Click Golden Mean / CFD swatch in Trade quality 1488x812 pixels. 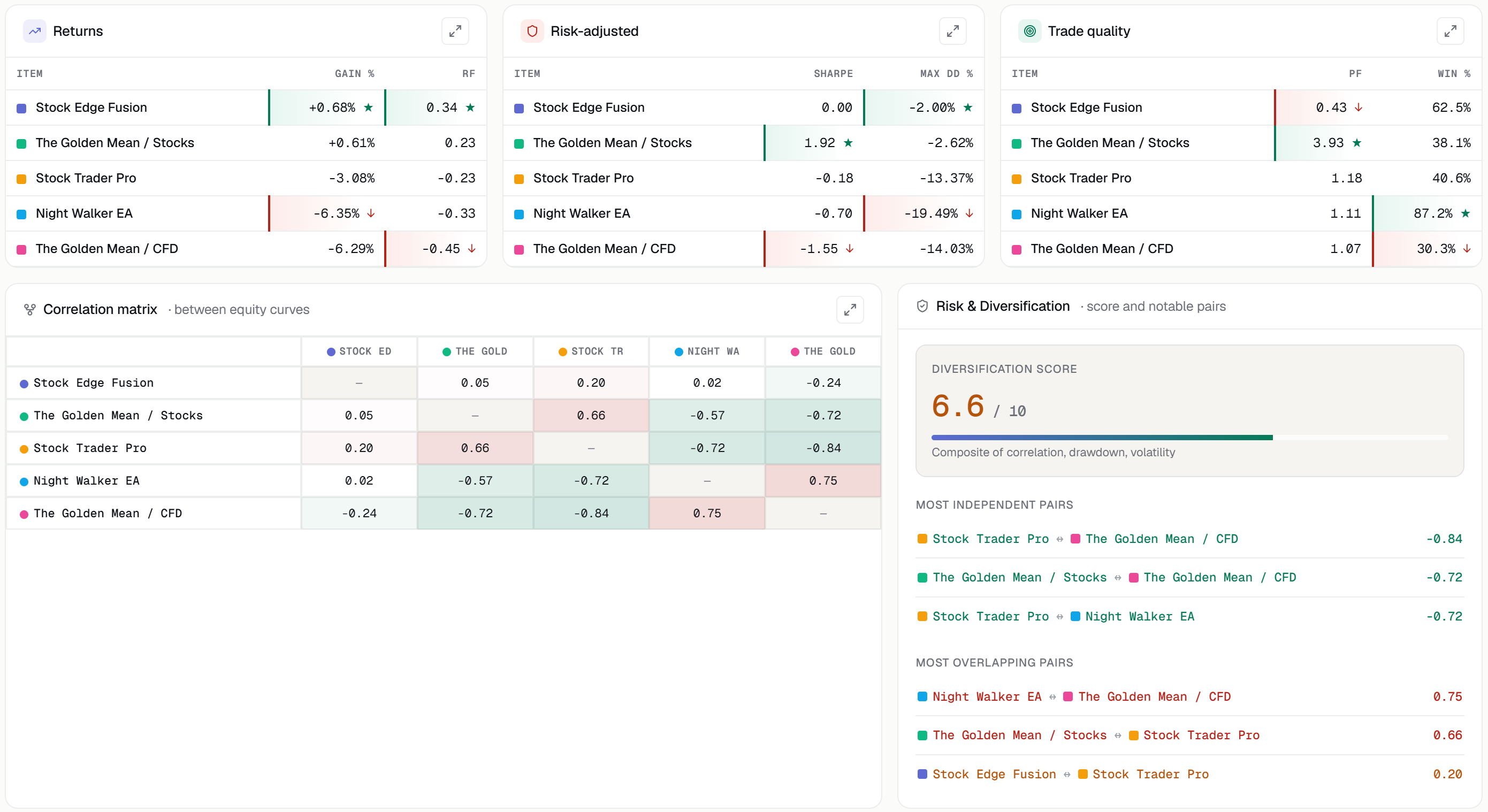pyautogui.click(x=1016, y=249)
